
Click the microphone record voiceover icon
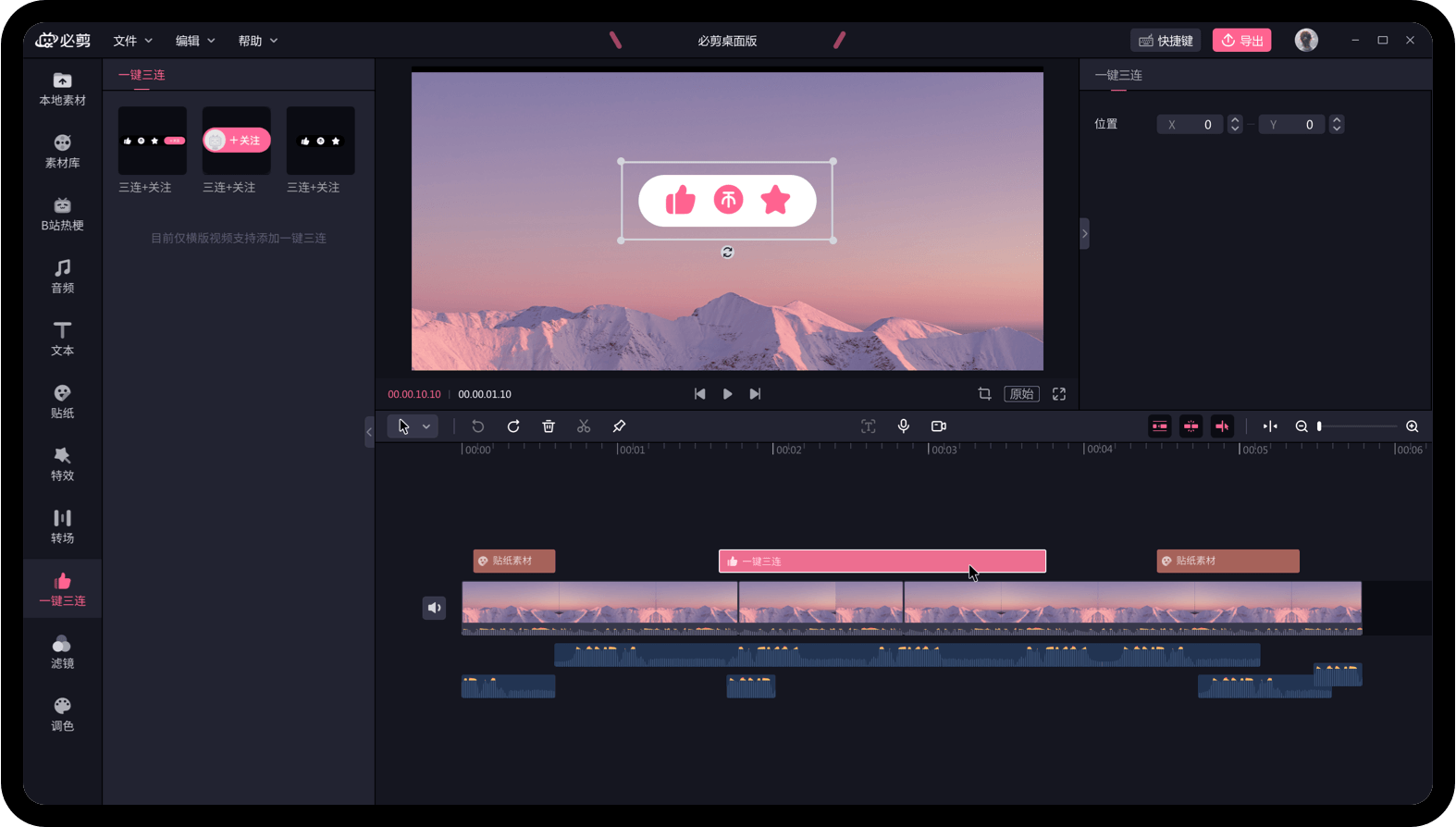904,426
